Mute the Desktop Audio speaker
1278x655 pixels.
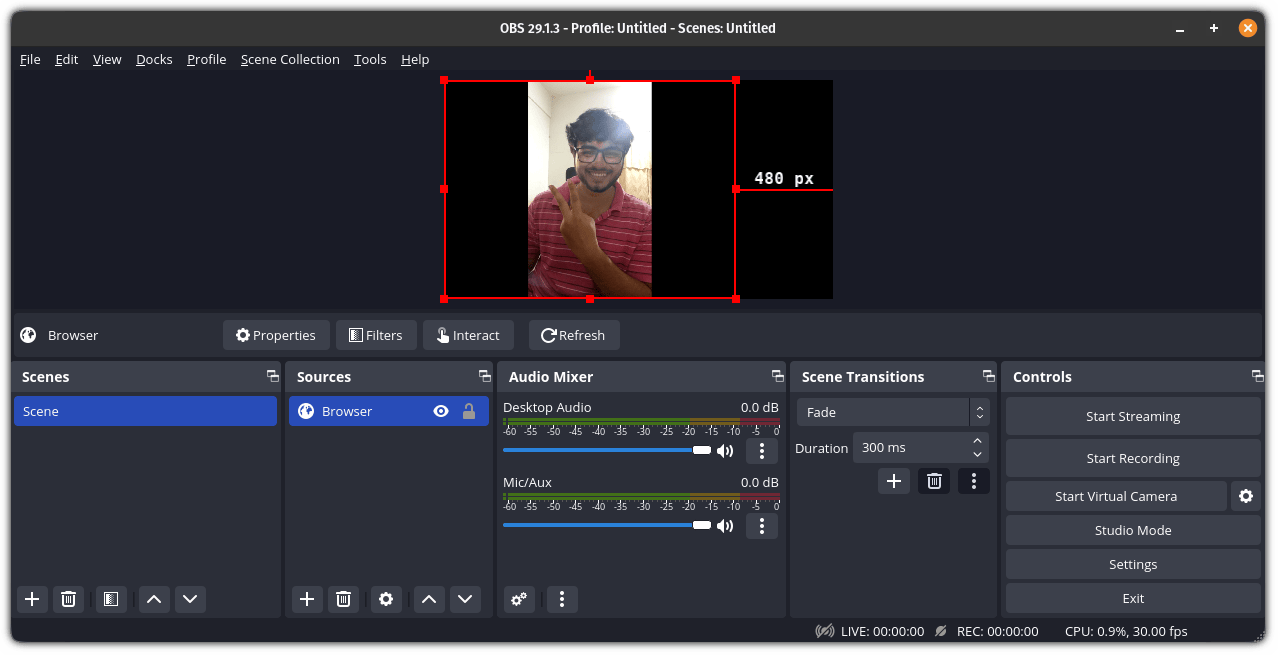pyautogui.click(x=725, y=451)
